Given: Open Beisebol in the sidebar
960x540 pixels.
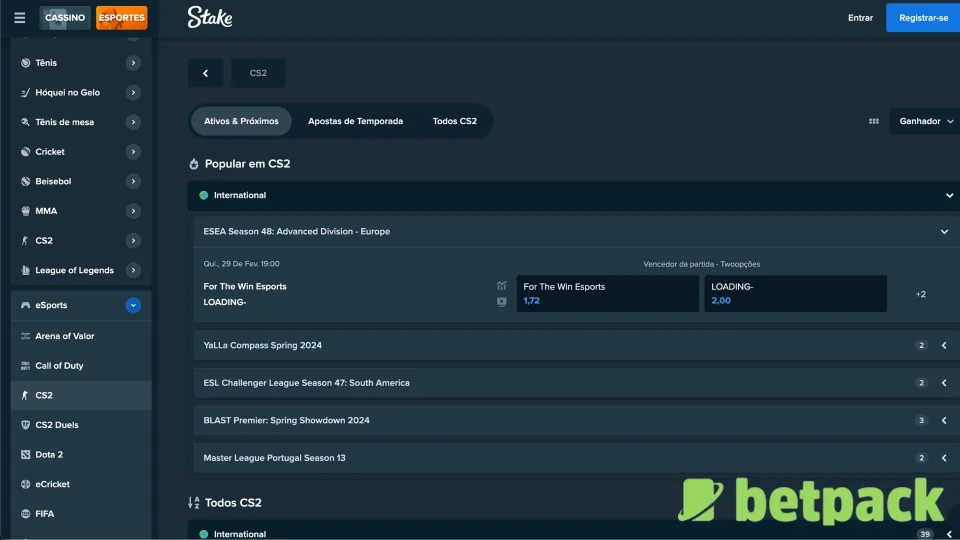Looking at the screenshot, I should tap(81, 181).
